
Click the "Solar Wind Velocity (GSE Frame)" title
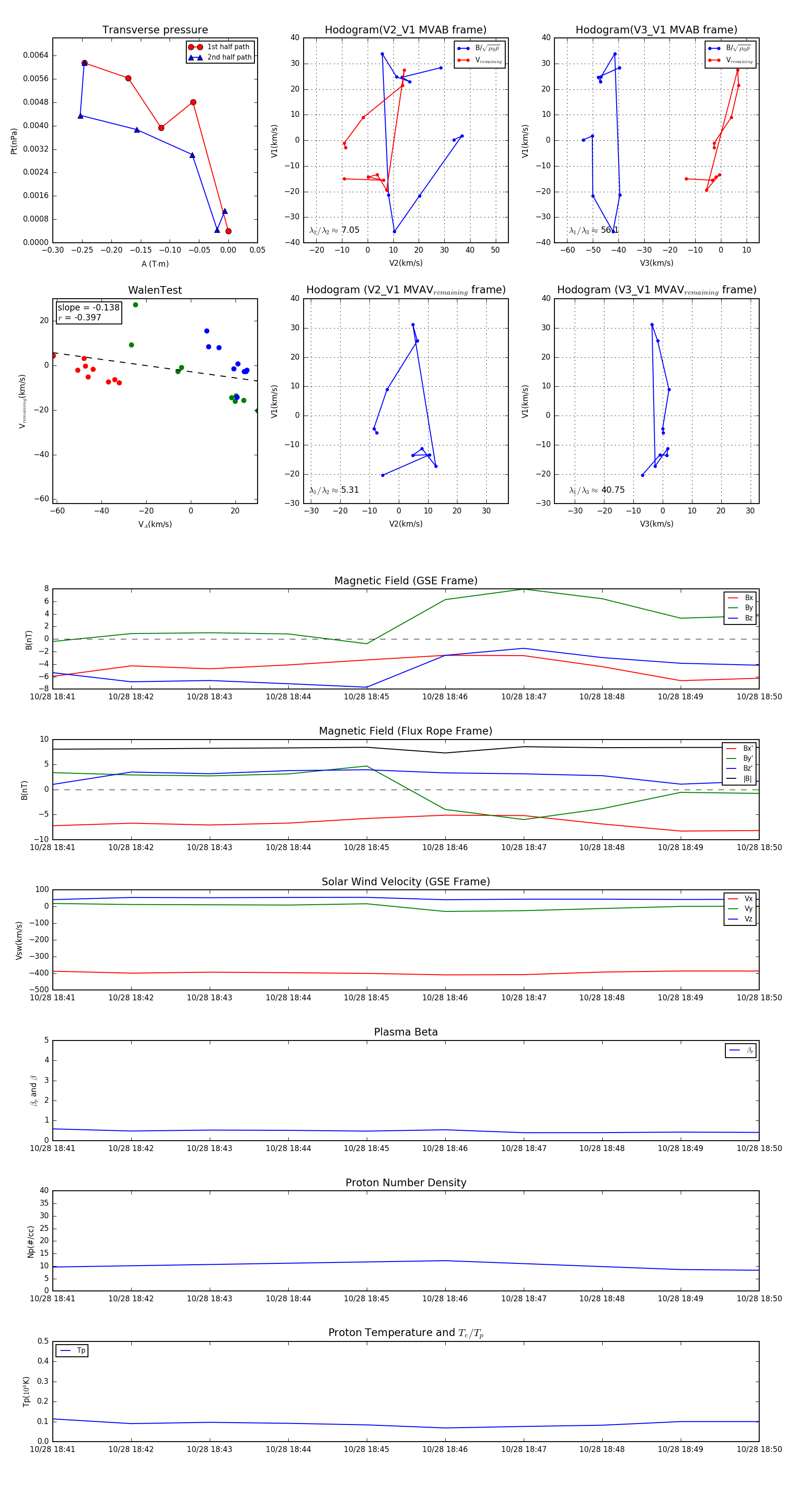[x=406, y=882]
